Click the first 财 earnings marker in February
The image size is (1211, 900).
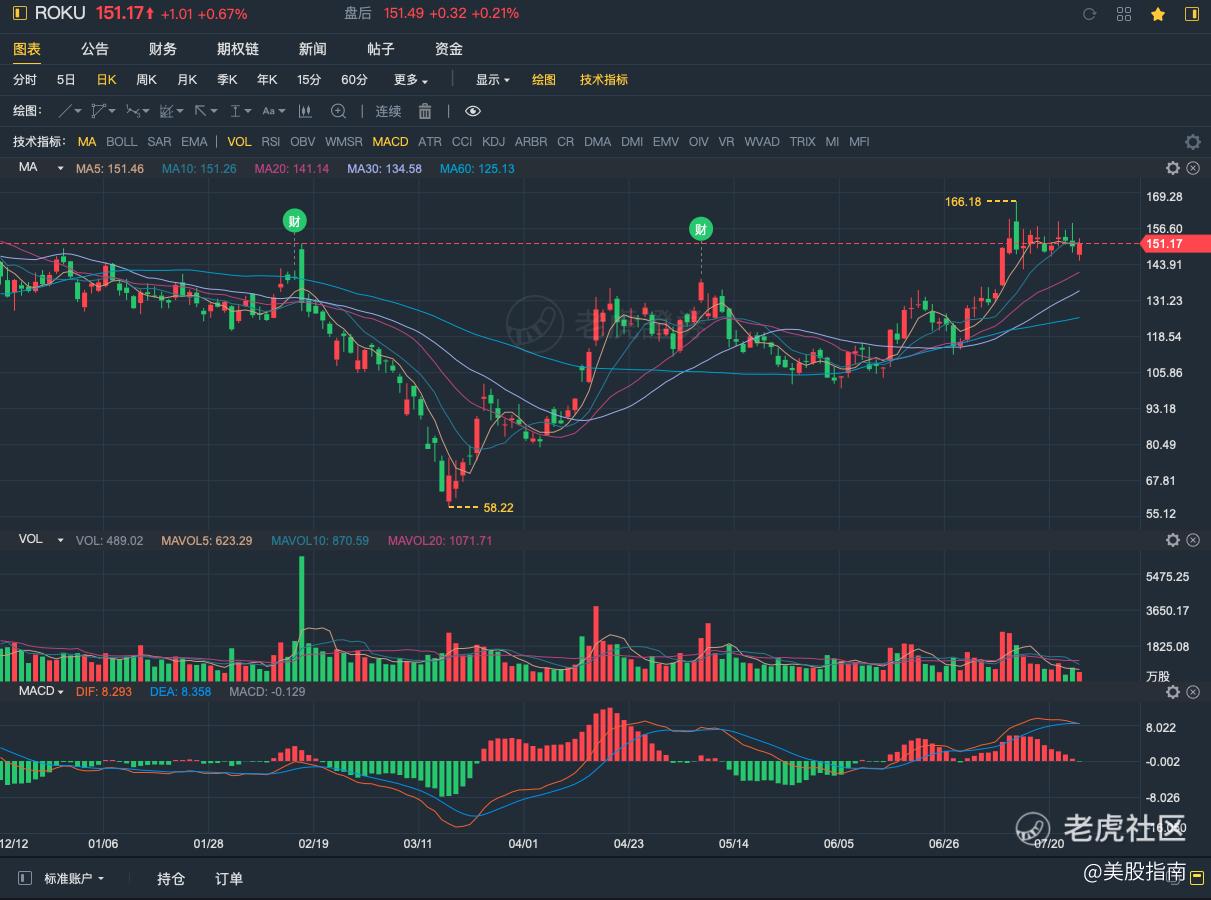[294, 221]
